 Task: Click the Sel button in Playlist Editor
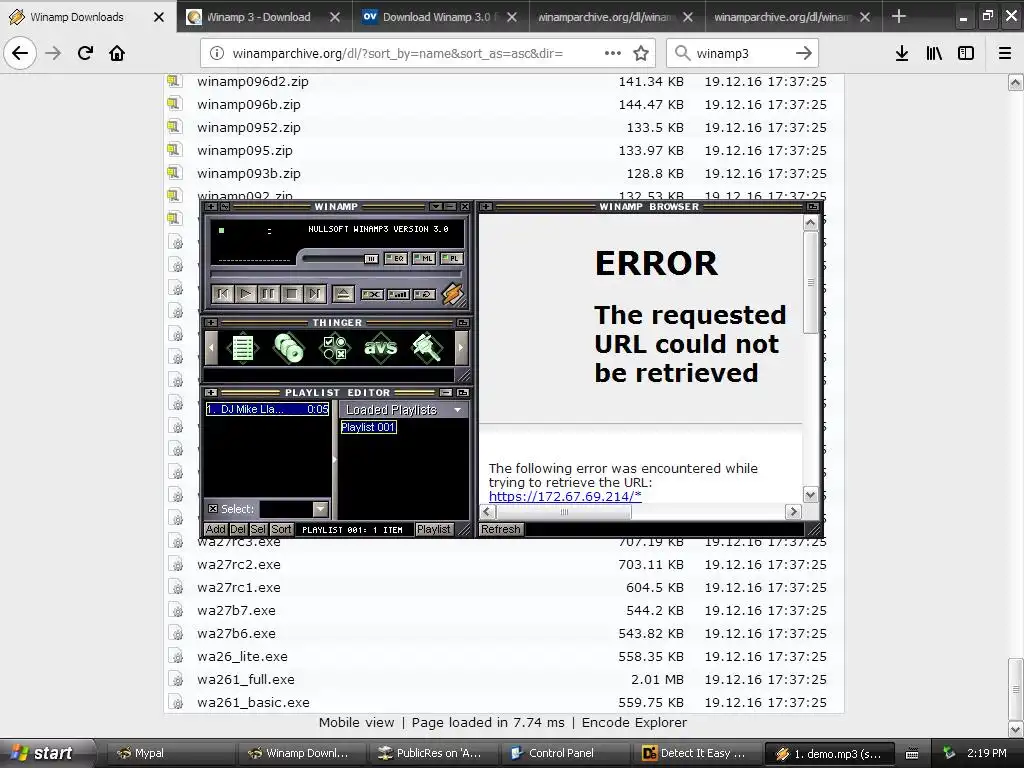coord(259,530)
